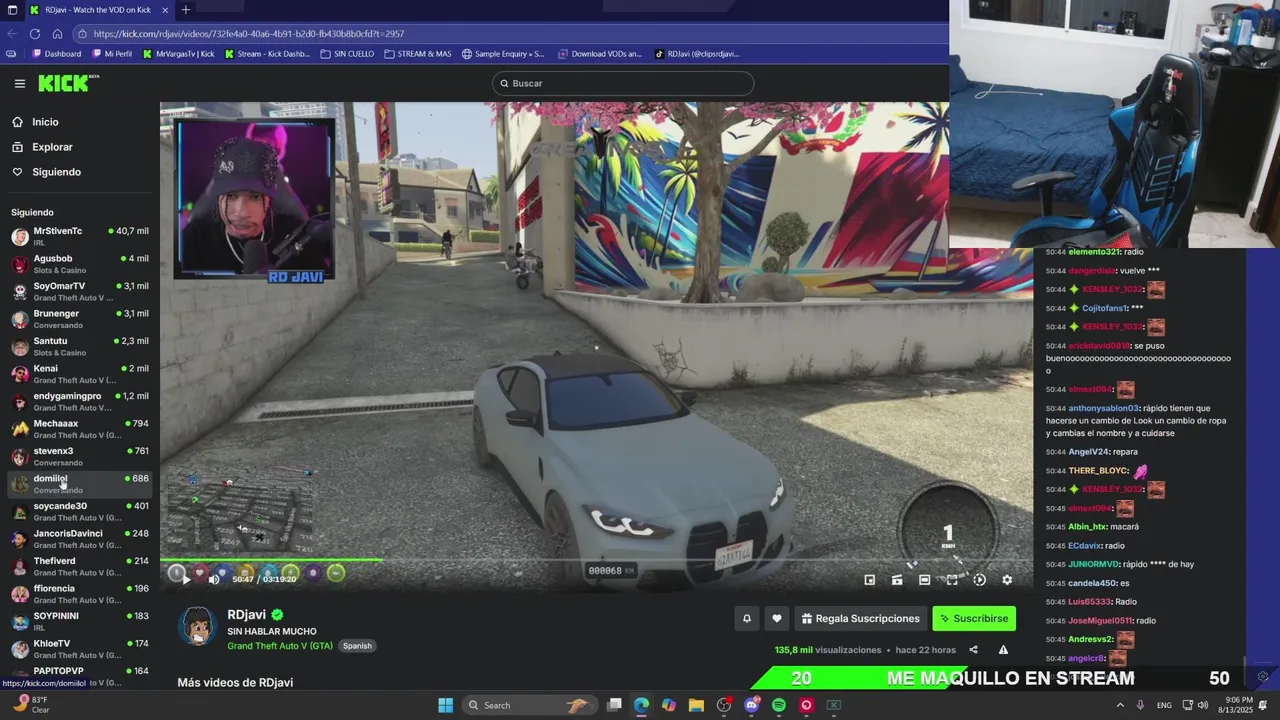
Task: Open Santutu channel in following list
Action: pyautogui.click(x=80, y=346)
